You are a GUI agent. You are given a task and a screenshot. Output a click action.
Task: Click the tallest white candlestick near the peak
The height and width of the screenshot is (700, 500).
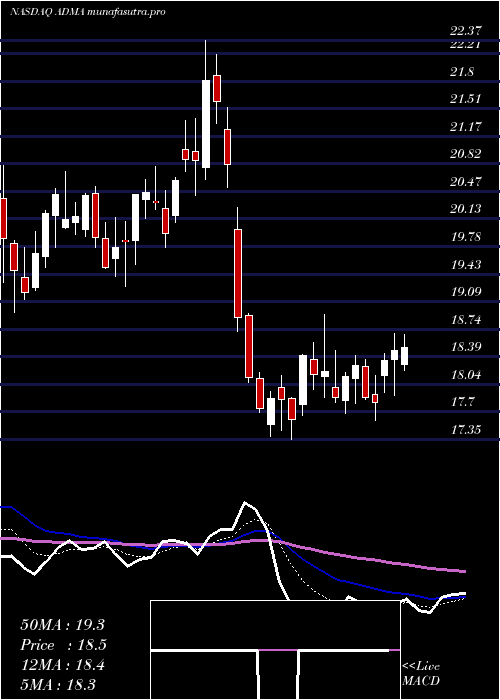click(205, 124)
